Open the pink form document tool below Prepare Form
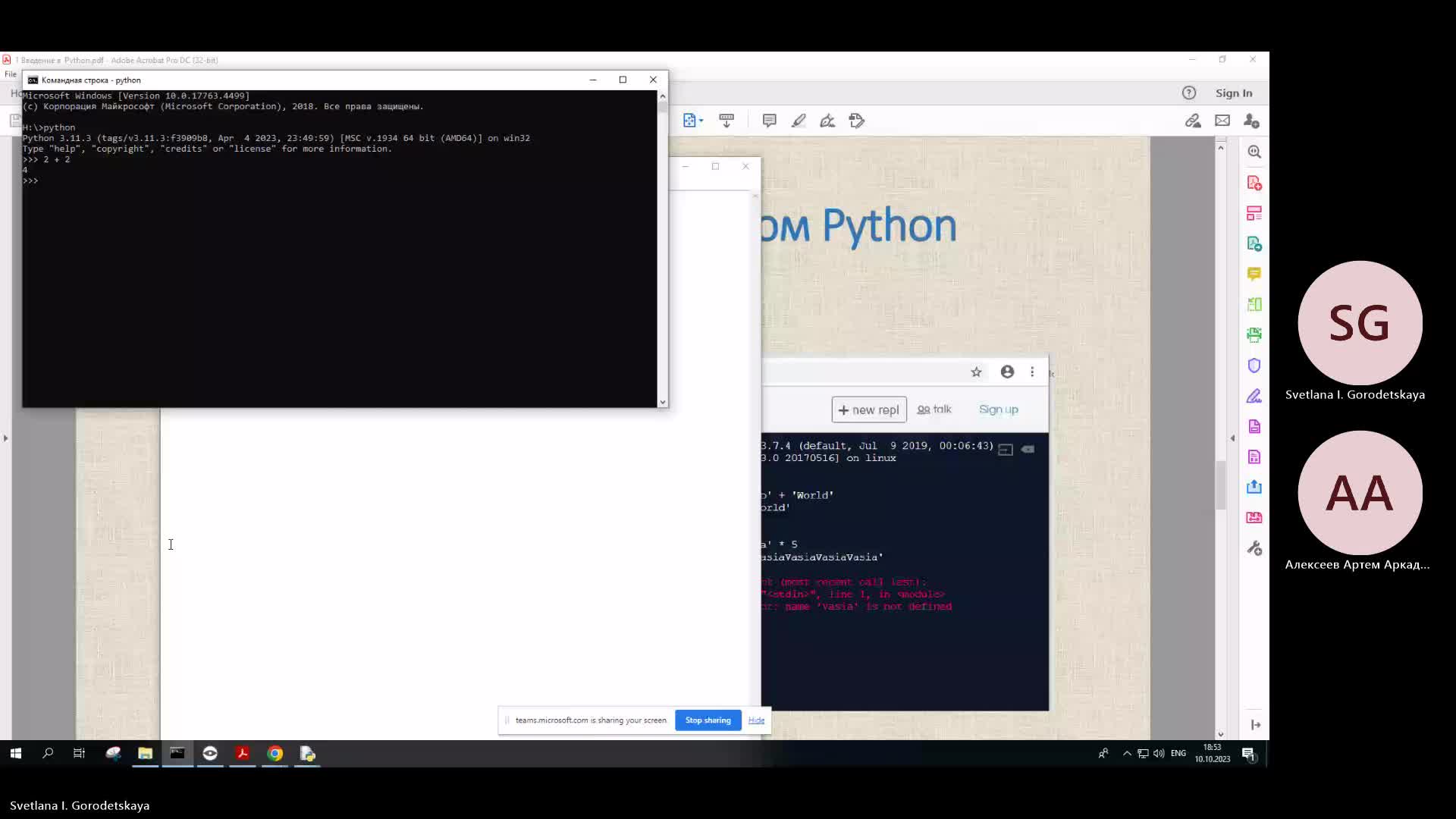Screen dimensions: 1456x819 1254,457
